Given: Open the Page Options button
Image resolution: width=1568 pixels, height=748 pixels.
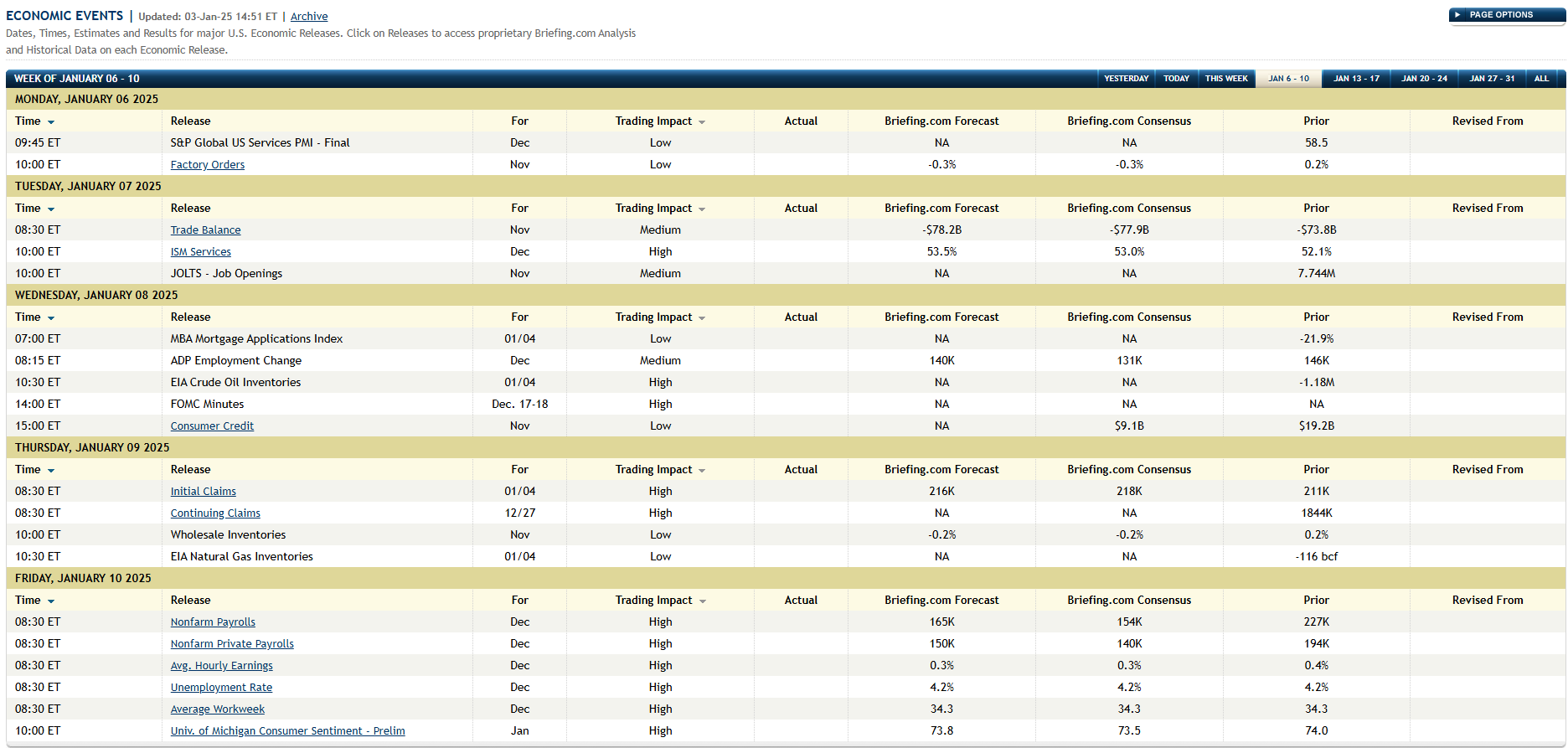Looking at the screenshot, I should (1506, 15).
